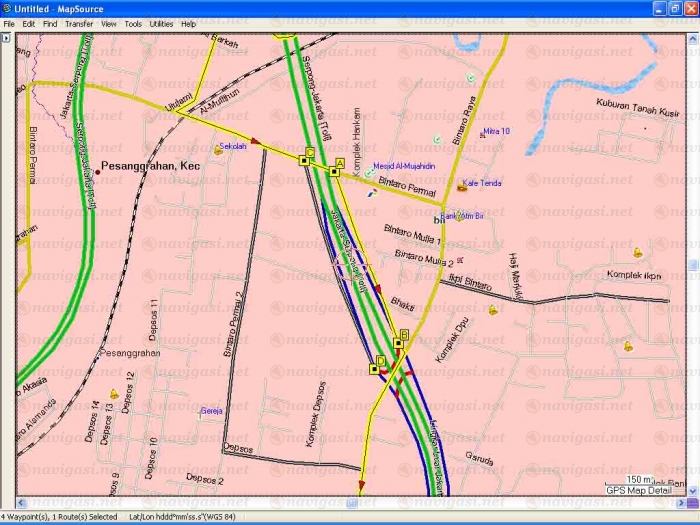Click waypoint C marker

click(x=304, y=160)
